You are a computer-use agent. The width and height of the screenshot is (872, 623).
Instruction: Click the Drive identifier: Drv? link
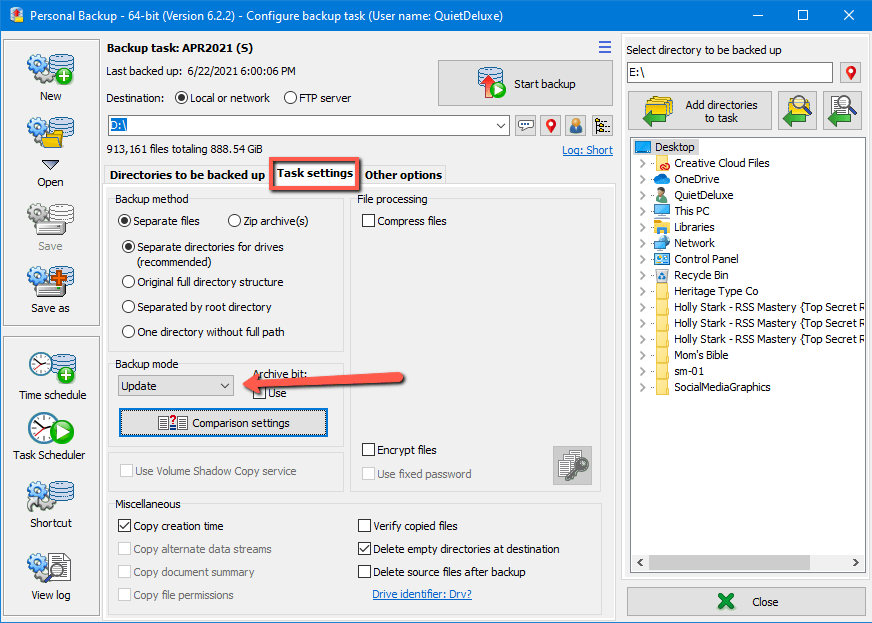click(422, 594)
